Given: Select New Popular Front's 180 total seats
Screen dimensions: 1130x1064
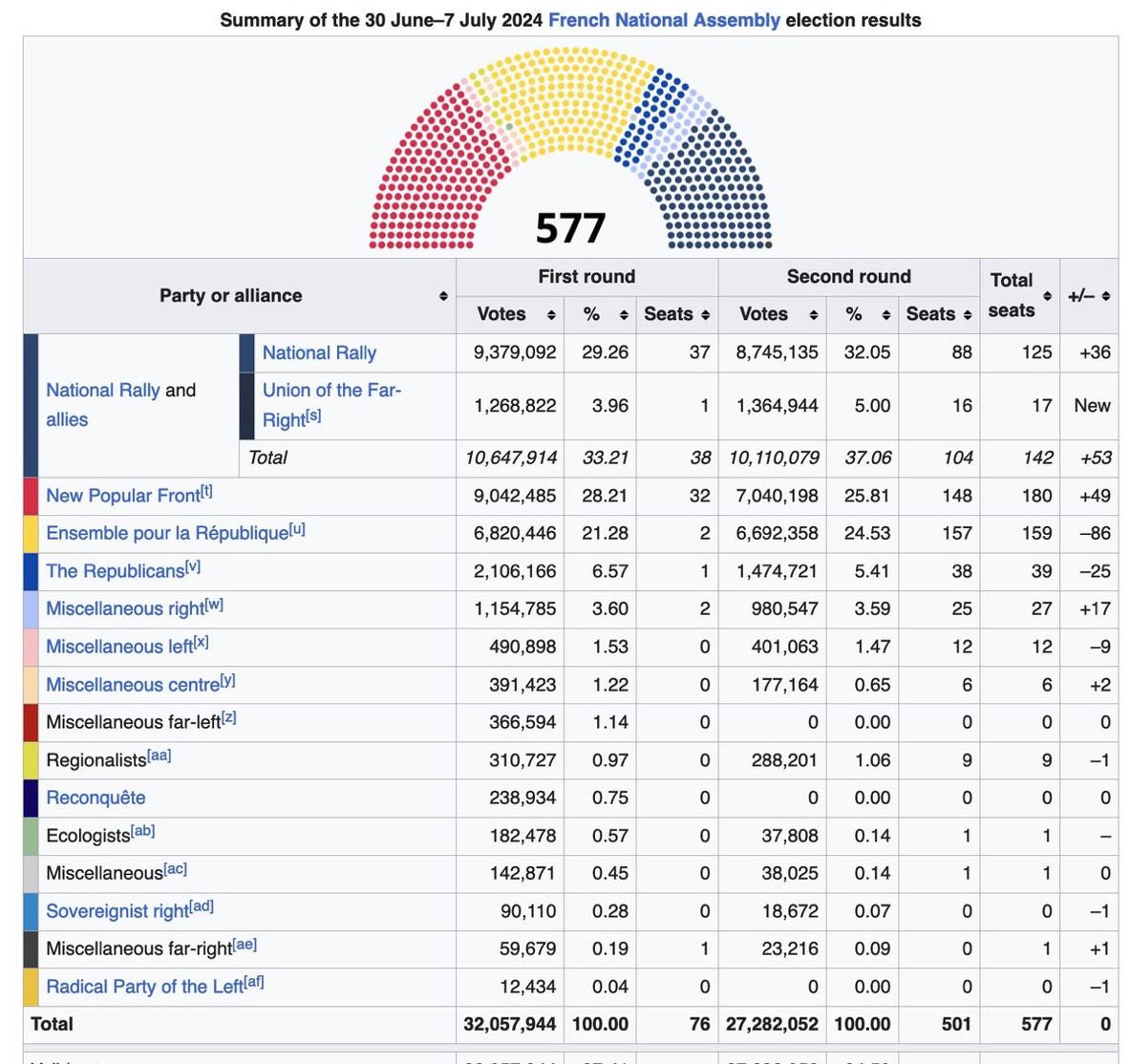Looking at the screenshot, I should 1037,497.
